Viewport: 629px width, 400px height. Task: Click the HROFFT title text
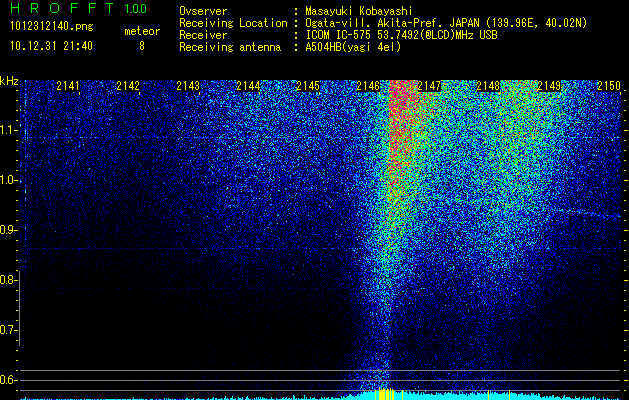pyautogui.click(x=62, y=8)
